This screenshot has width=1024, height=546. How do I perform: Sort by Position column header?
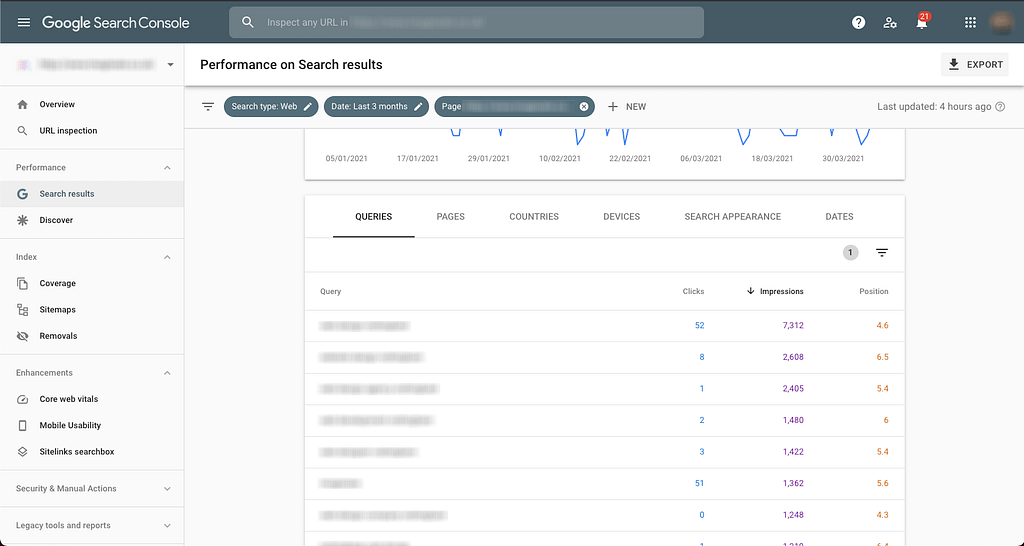(874, 291)
